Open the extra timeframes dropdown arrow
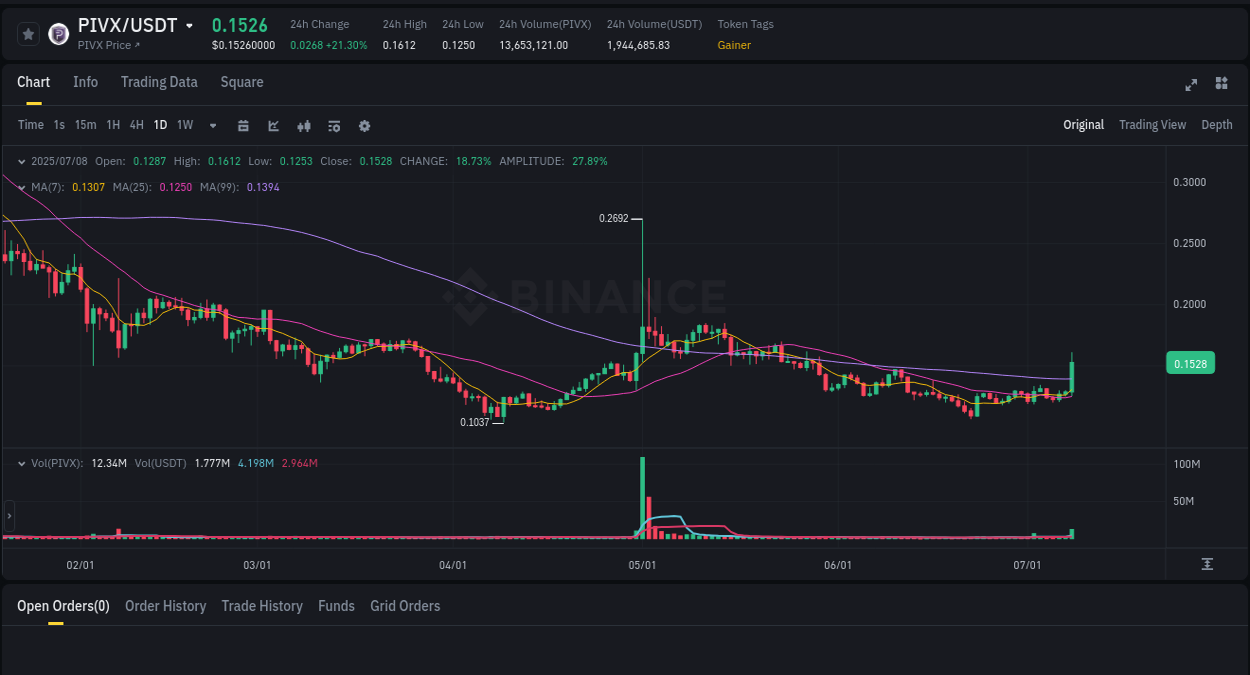The width and height of the screenshot is (1250, 675). [212, 125]
